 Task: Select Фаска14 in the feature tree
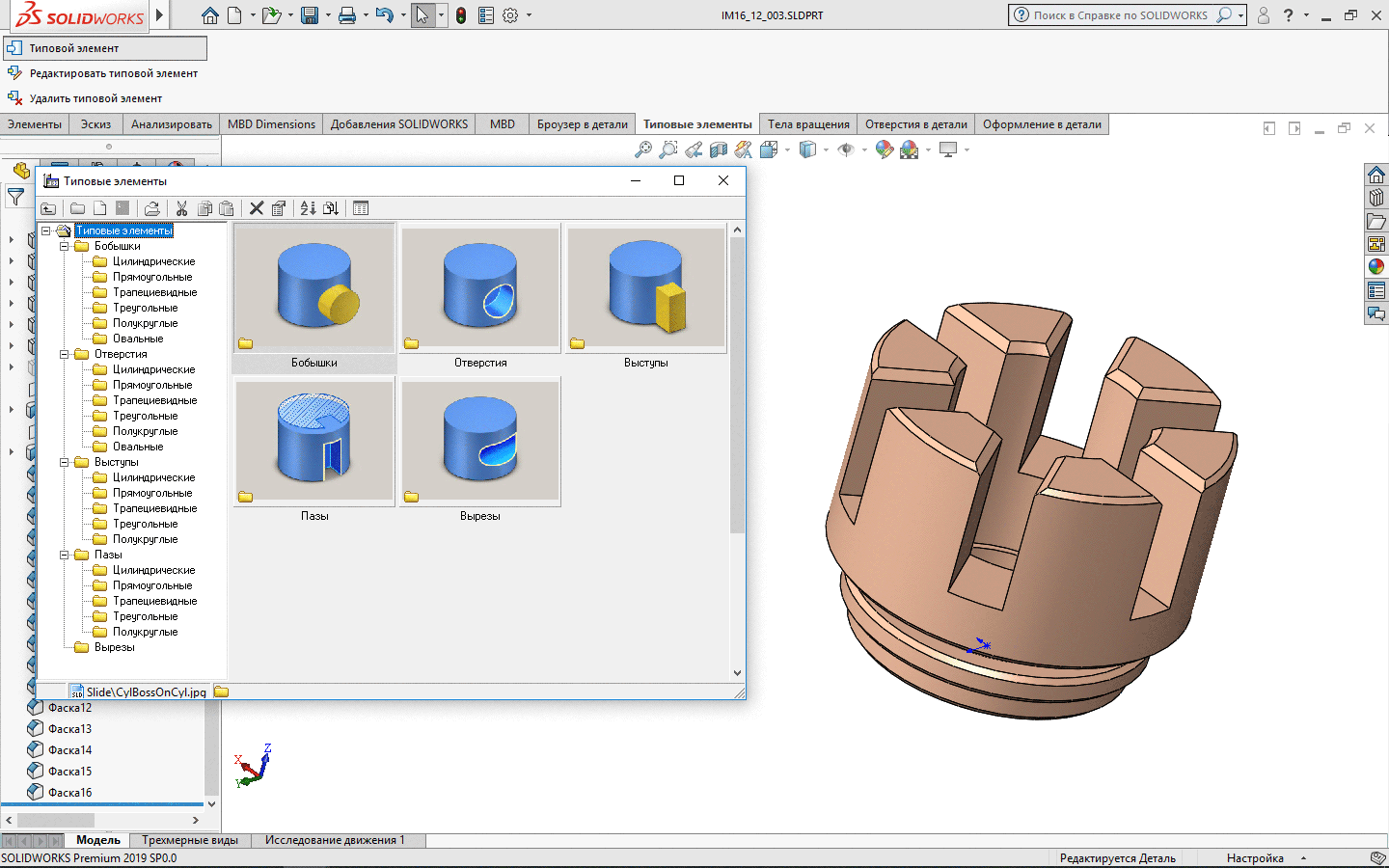pos(69,750)
